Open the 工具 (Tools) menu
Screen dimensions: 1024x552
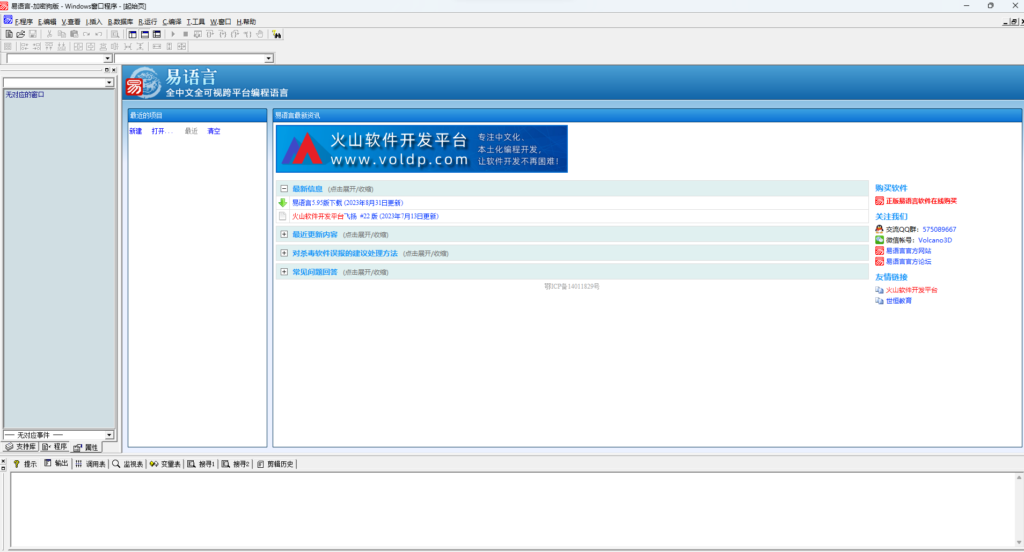pos(195,21)
